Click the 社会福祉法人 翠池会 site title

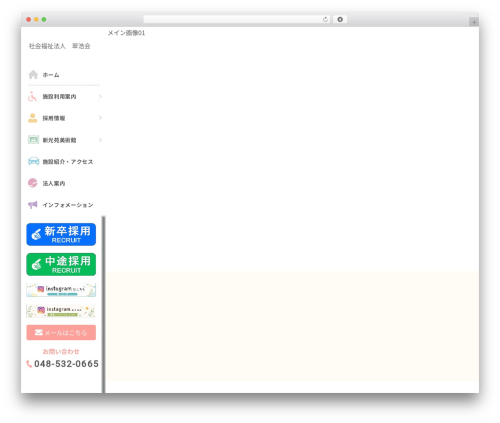(60, 46)
